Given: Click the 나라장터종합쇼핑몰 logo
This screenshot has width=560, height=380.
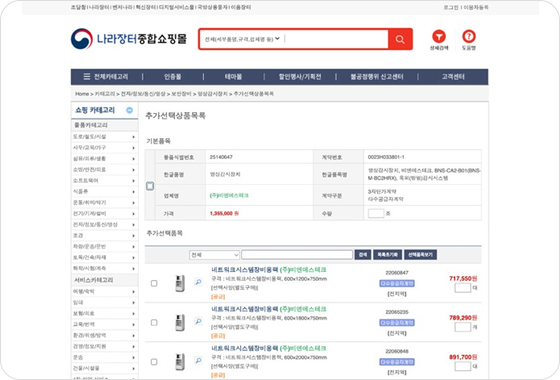Looking at the screenshot, I should point(129,39).
